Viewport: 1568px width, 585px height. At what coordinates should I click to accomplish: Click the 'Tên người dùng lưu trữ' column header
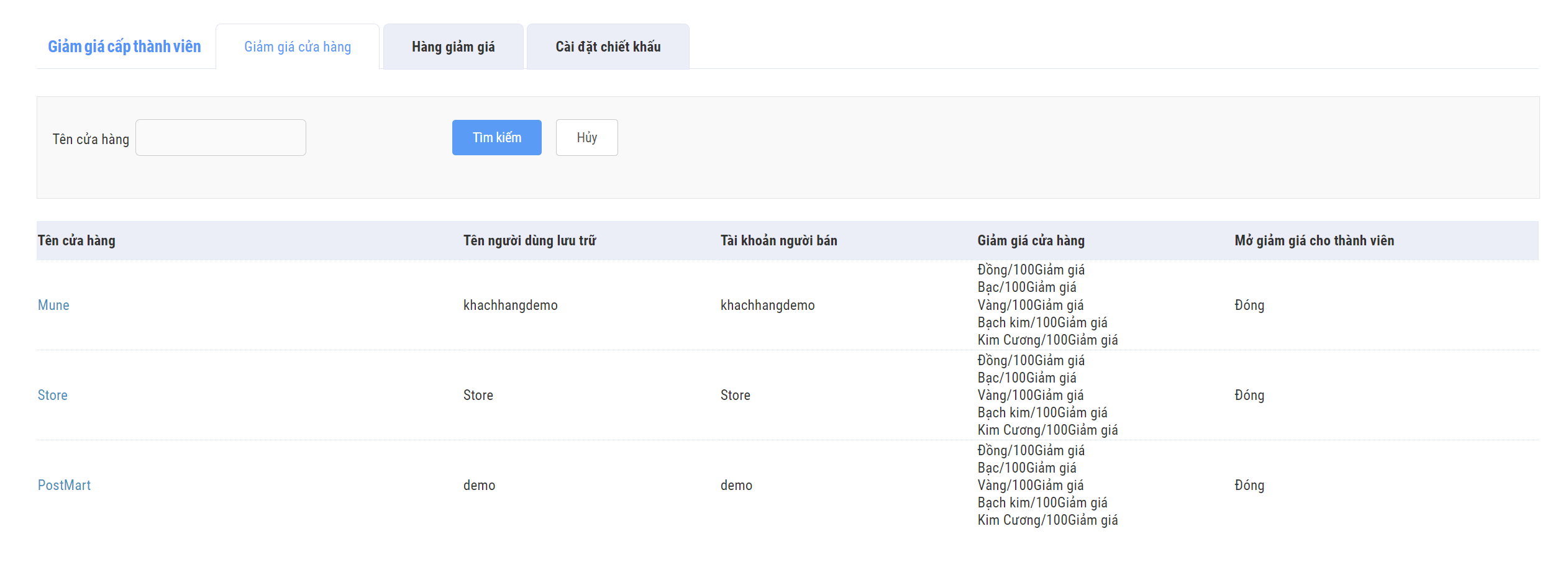[x=529, y=241]
